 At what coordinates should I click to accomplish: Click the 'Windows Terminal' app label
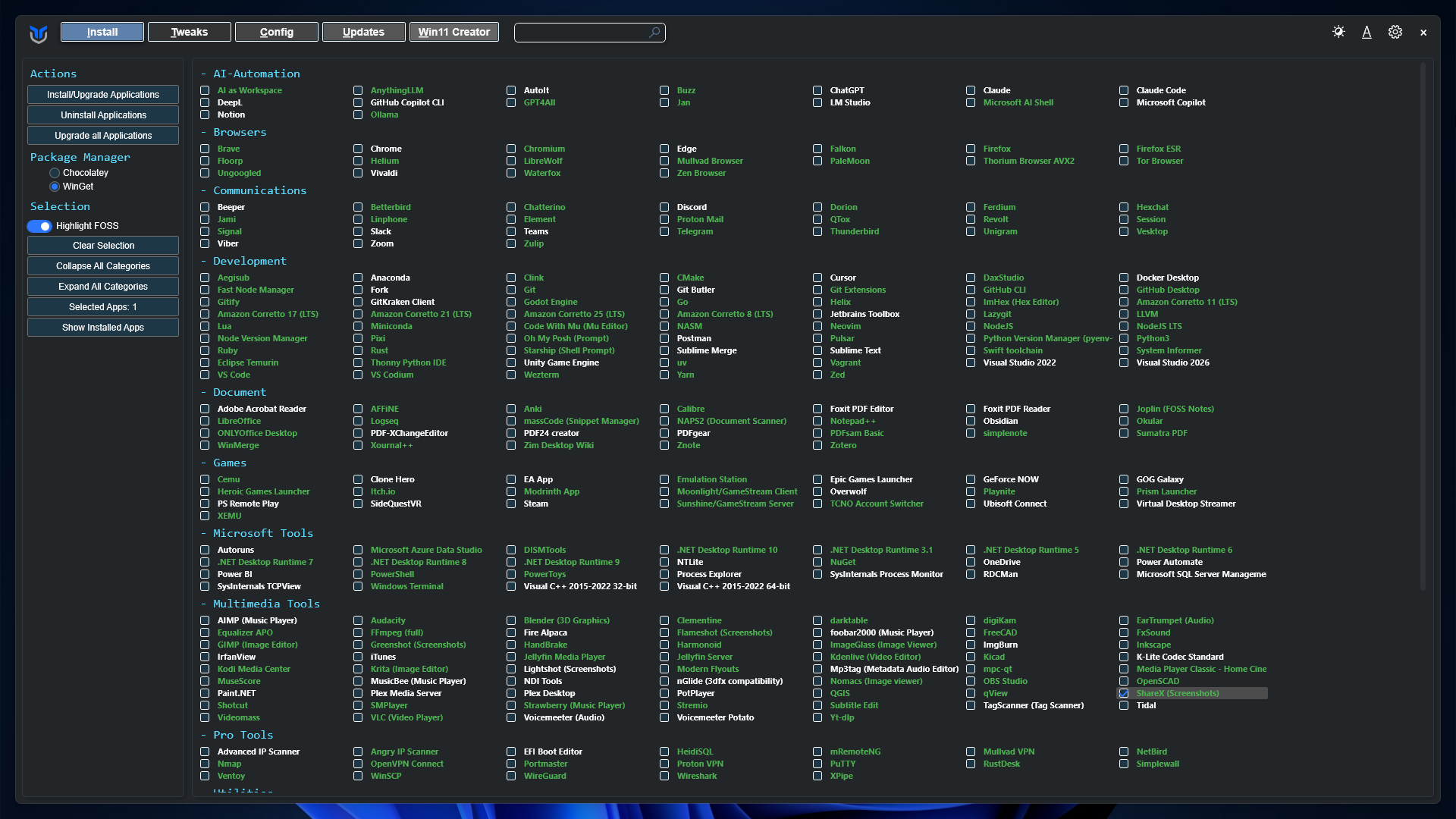click(407, 586)
